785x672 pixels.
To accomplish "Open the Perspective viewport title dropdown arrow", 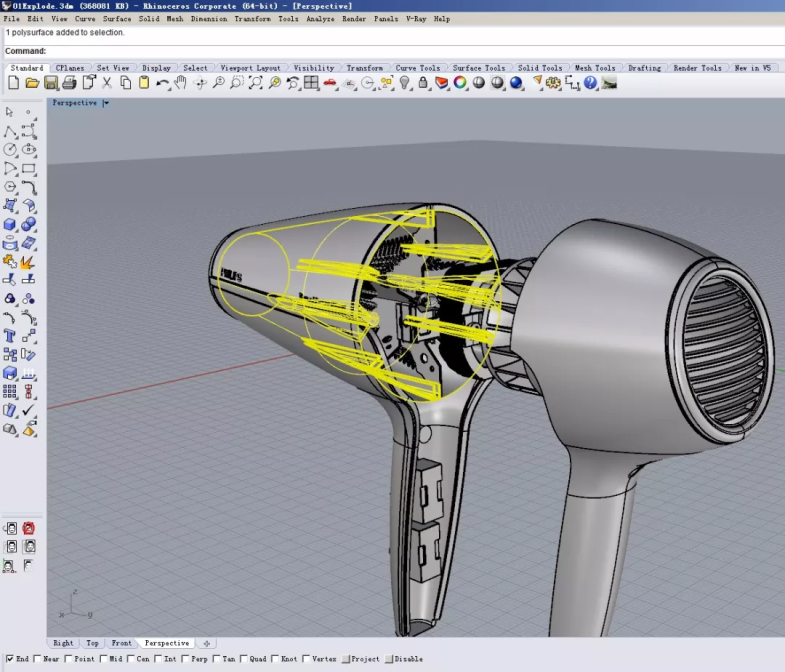I will click(106, 102).
